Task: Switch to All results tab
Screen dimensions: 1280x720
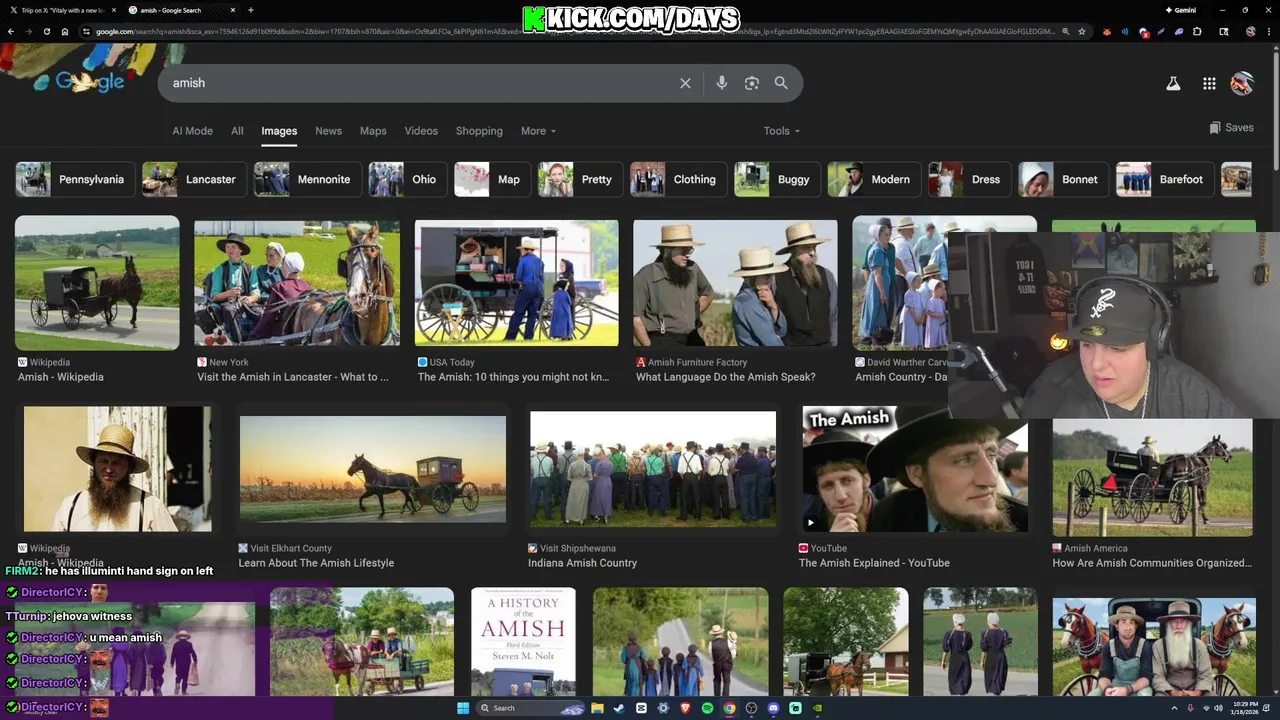Action: point(237,131)
